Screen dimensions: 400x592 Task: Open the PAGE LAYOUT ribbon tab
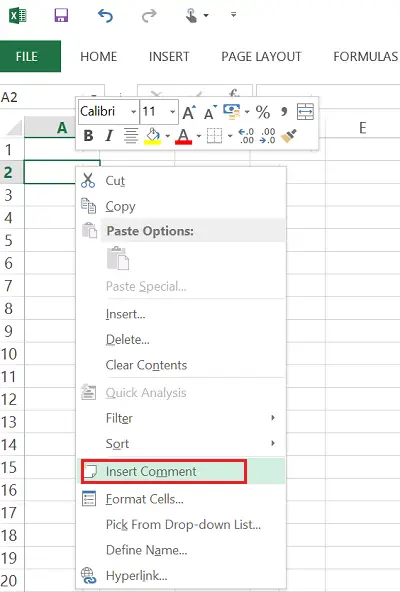tap(261, 57)
